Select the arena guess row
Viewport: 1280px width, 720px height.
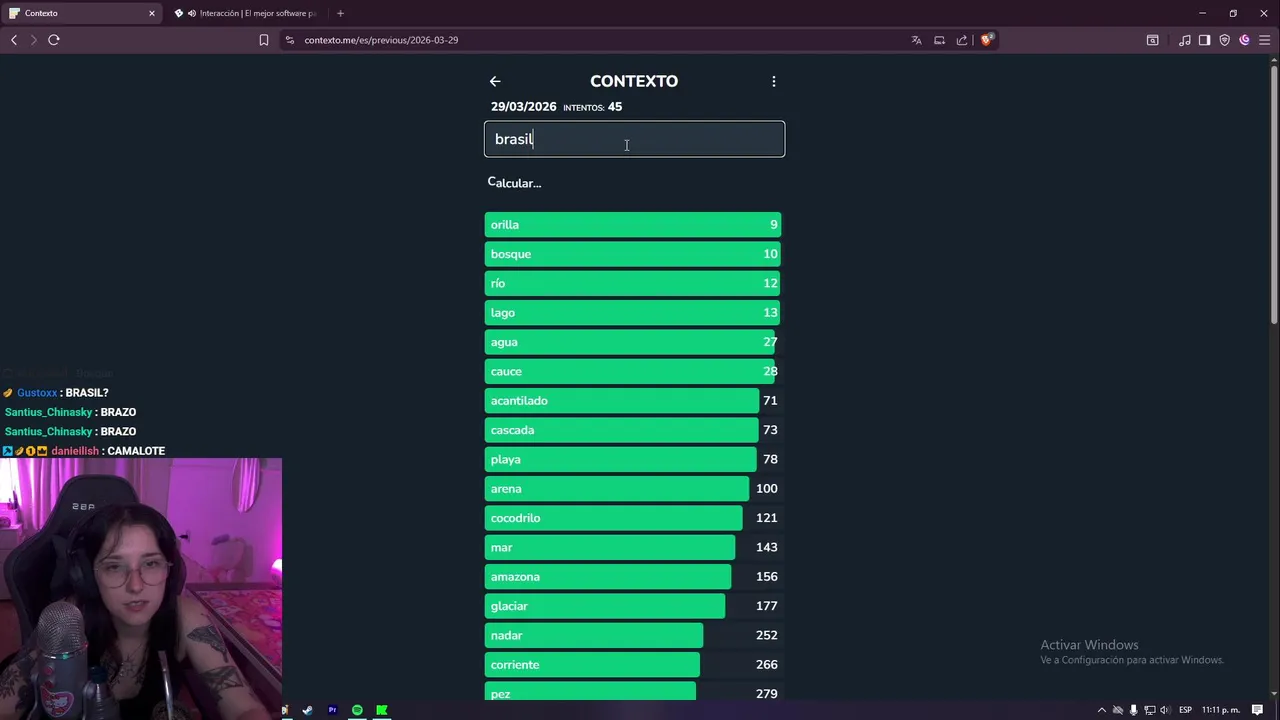[634, 489]
